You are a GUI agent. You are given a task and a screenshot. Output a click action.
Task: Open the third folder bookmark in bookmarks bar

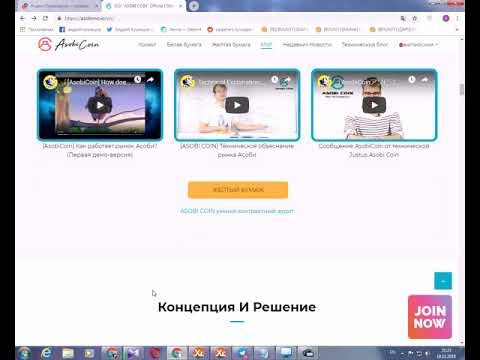click(x=392, y=29)
